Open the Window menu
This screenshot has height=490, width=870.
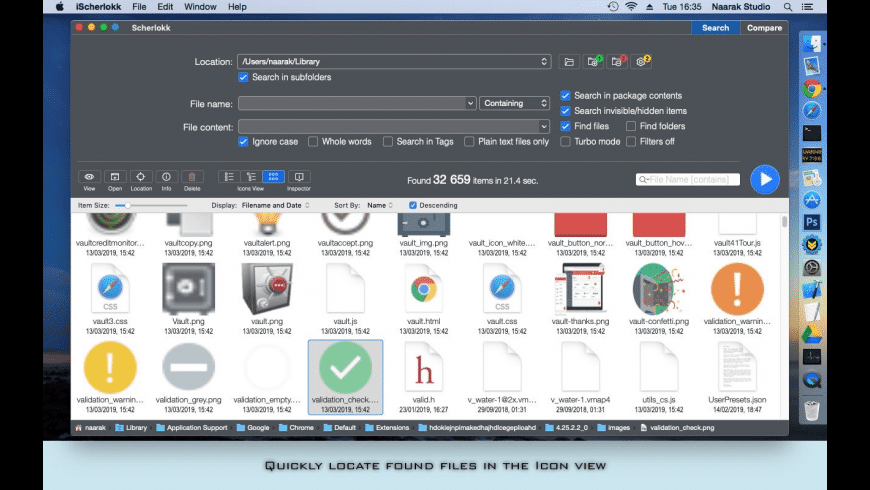[200, 7]
